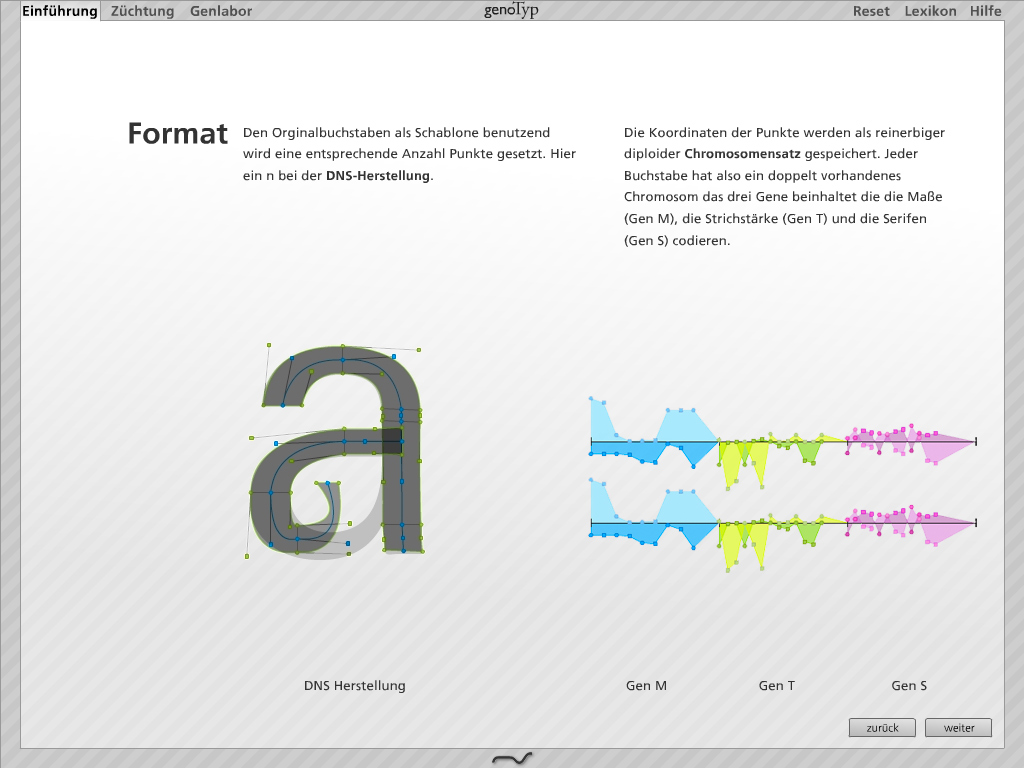Click the letter 'a' glyph outline
The height and width of the screenshot is (768, 1024).
pos(336,451)
